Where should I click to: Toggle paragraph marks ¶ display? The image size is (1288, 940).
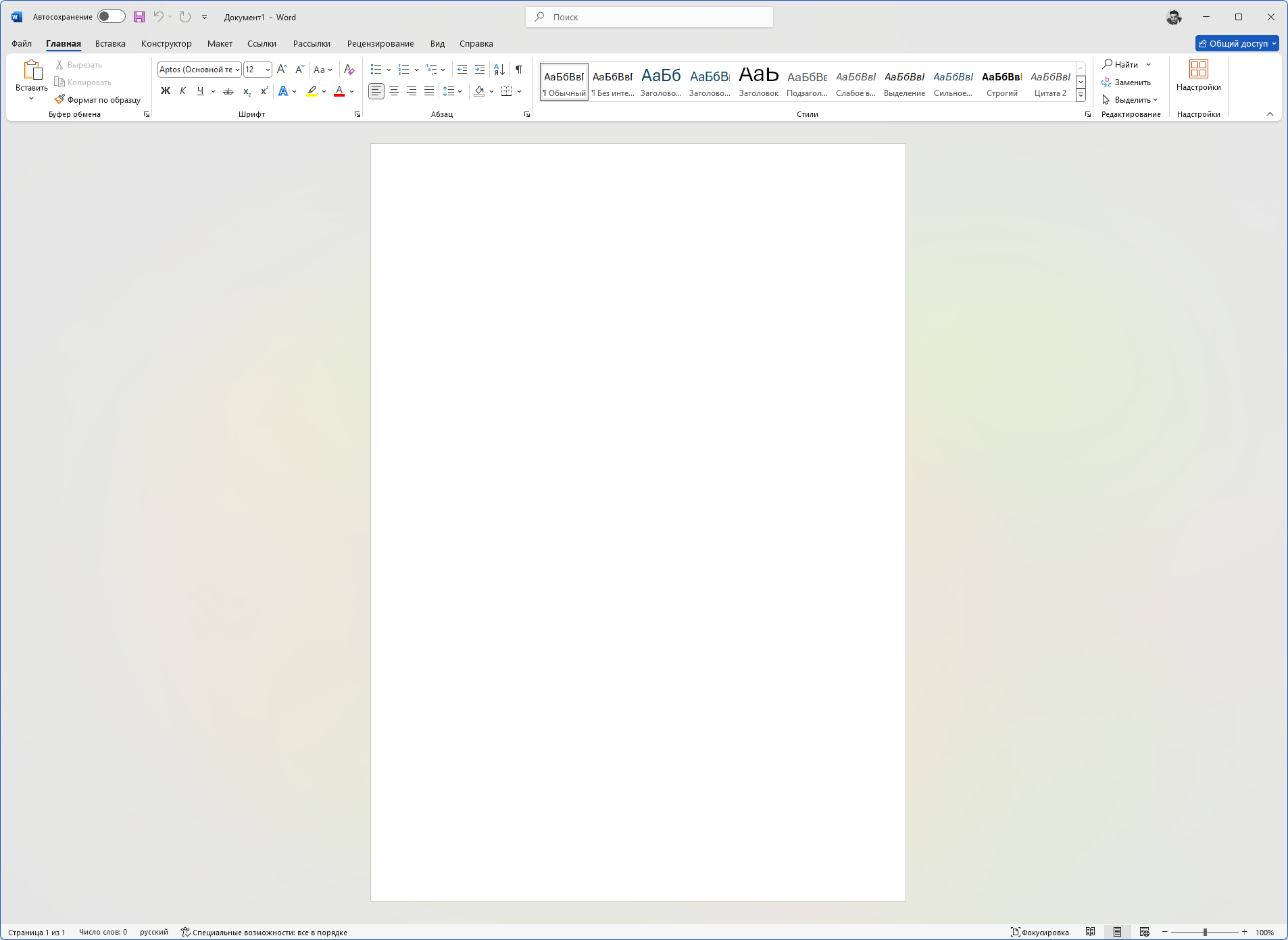(519, 70)
